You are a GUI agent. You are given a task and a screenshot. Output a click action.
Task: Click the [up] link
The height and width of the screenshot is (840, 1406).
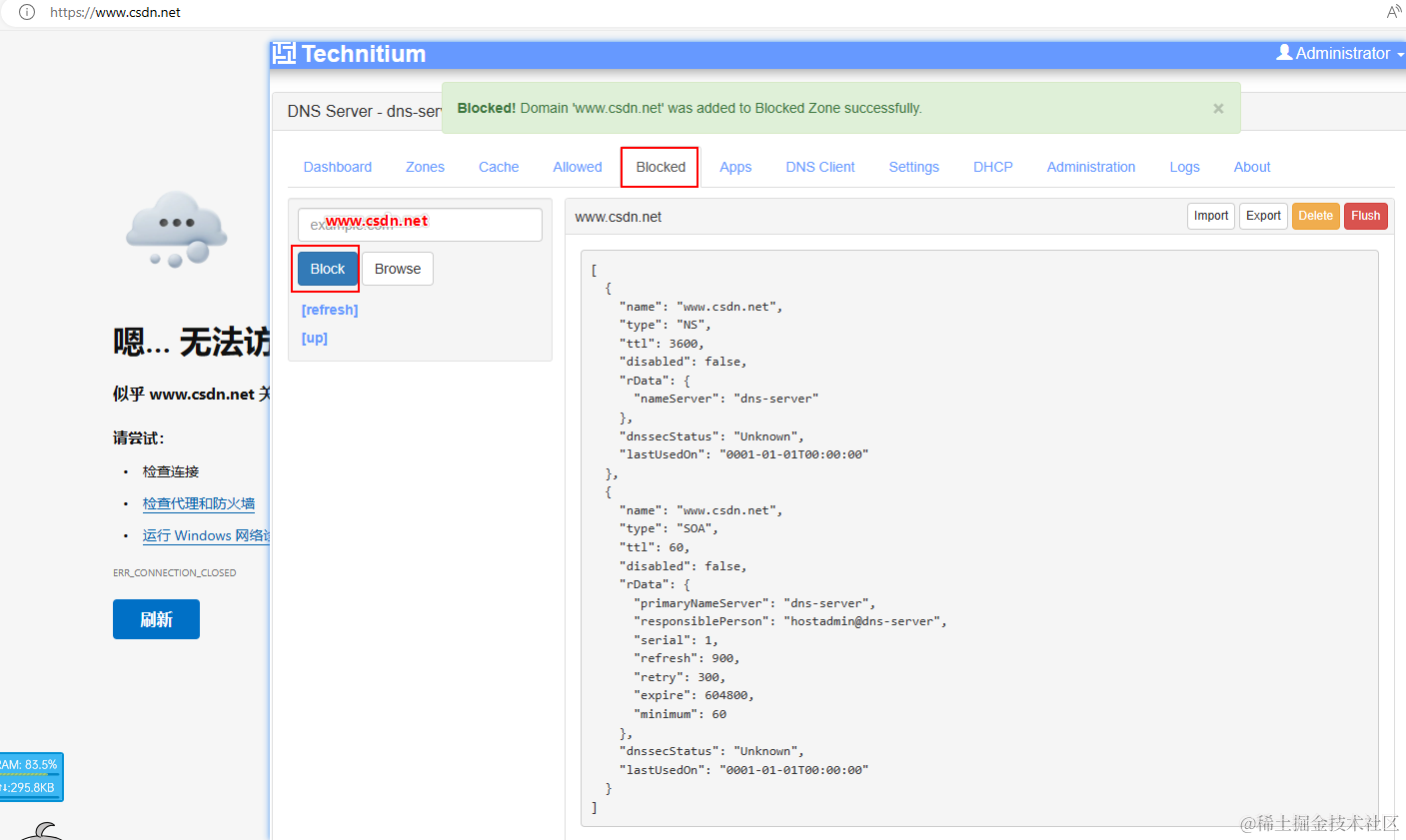(315, 338)
